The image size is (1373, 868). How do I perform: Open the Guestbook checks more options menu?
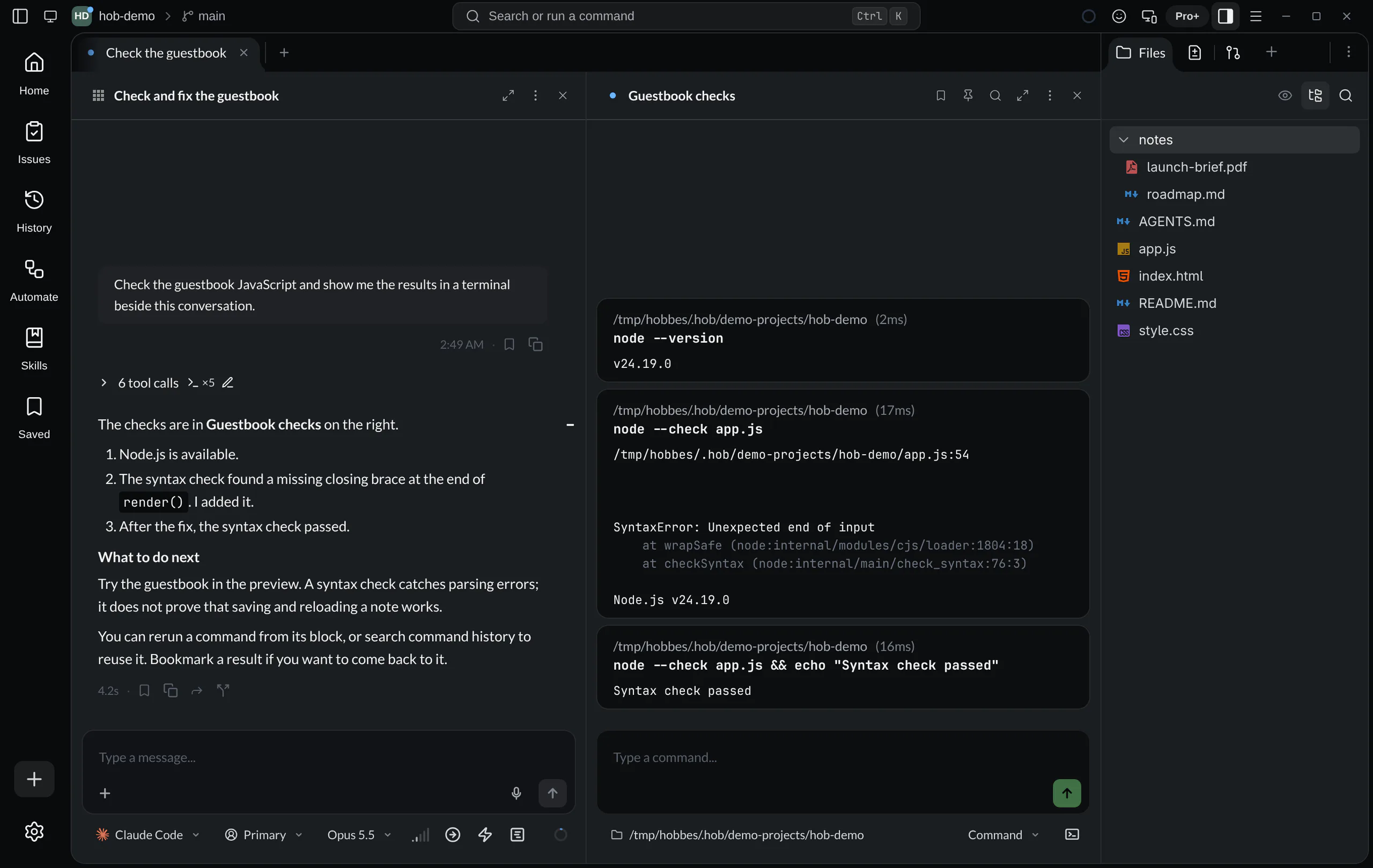click(x=1049, y=95)
